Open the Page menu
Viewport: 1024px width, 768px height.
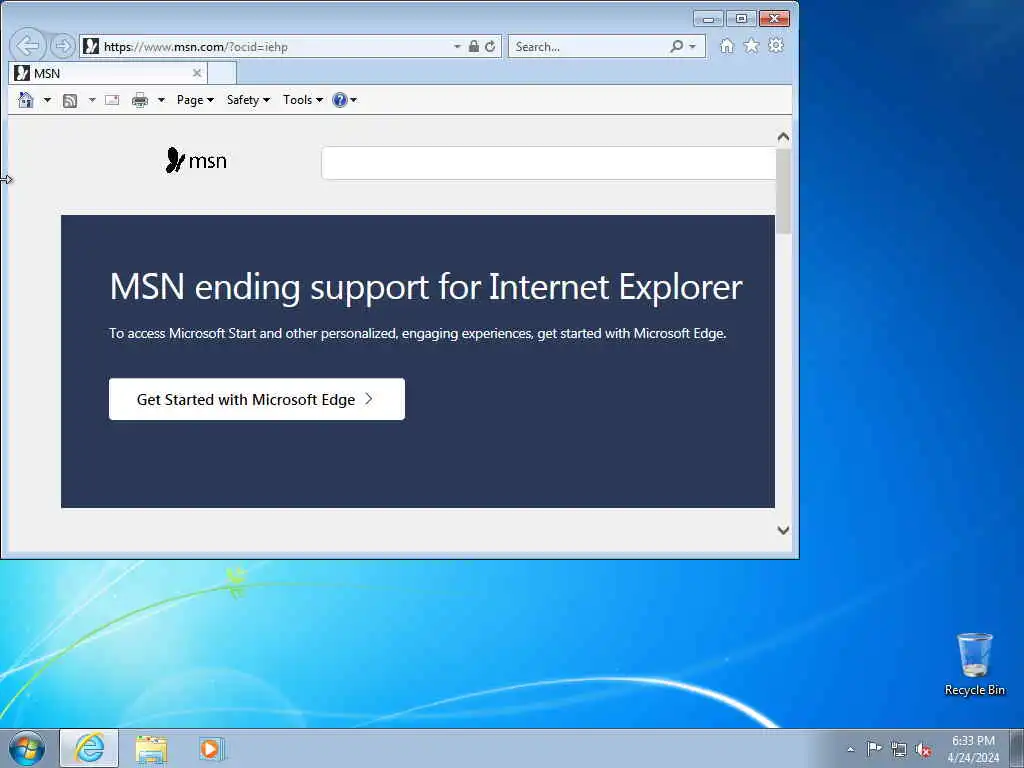coord(195,100)
